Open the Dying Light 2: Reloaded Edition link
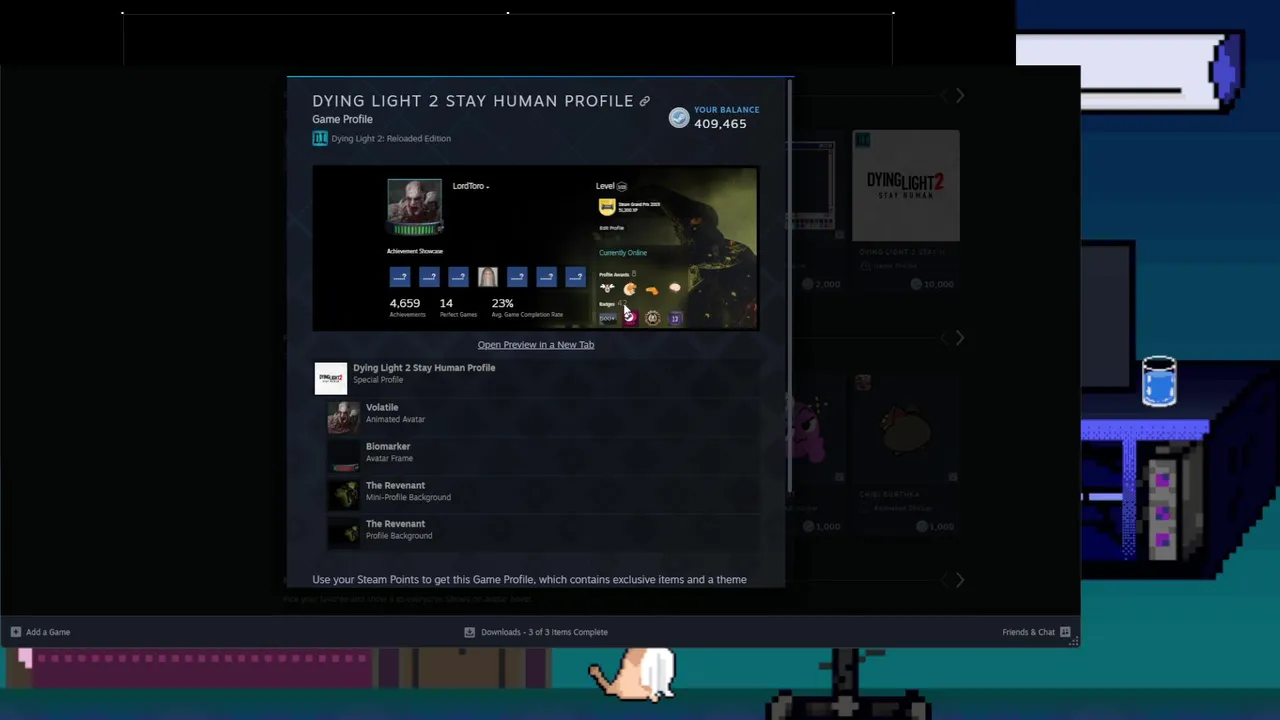1280x720 pixels. coord(391,138)
